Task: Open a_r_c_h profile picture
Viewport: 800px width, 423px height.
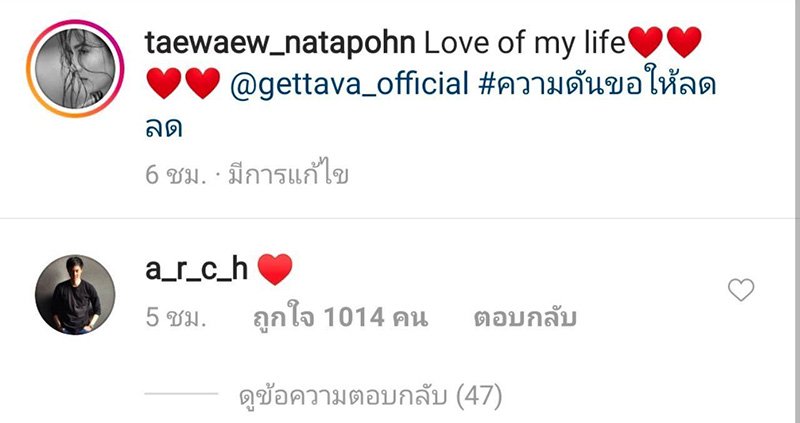Action: pyautogui.click(x=75, y=295)
